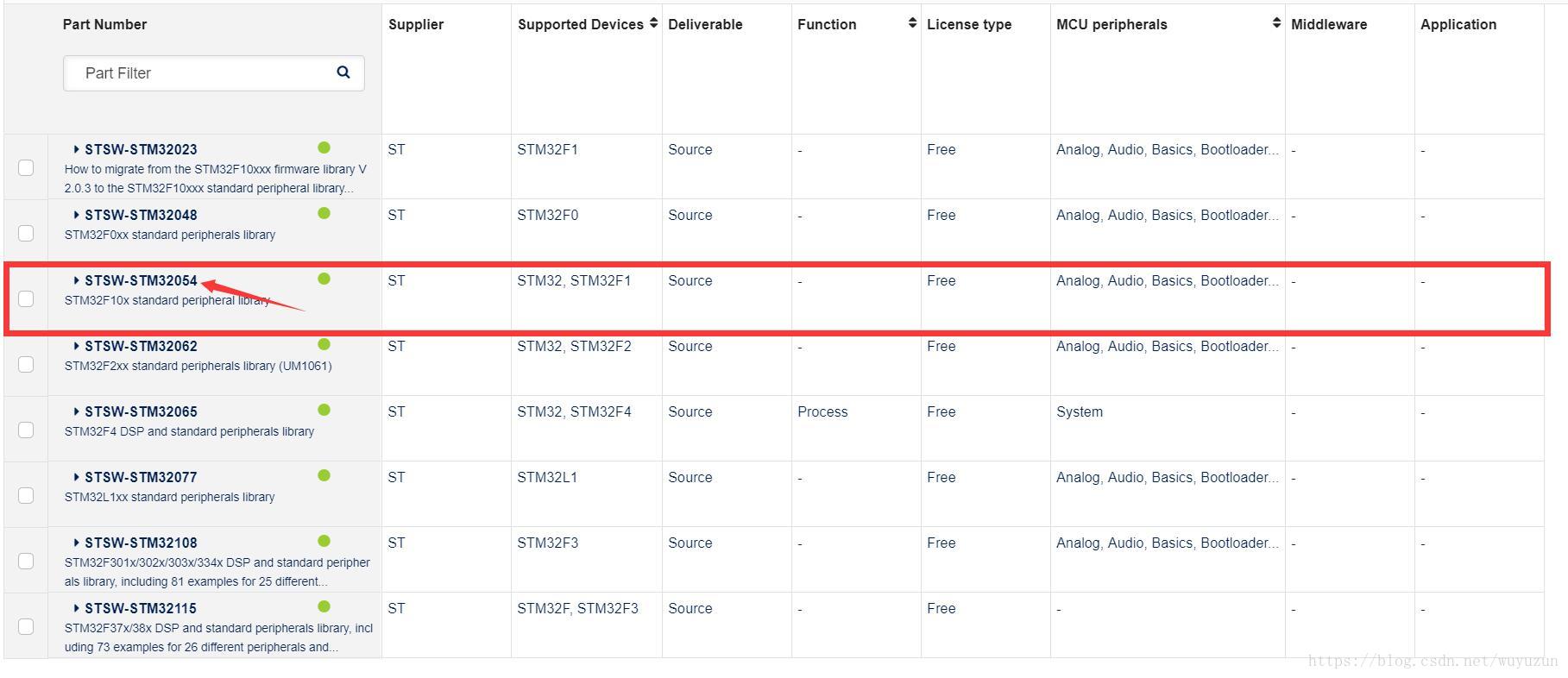This screenshot has width=1568, height=678.
Task: Click the Part Filter input field
Action: (213, 73)
